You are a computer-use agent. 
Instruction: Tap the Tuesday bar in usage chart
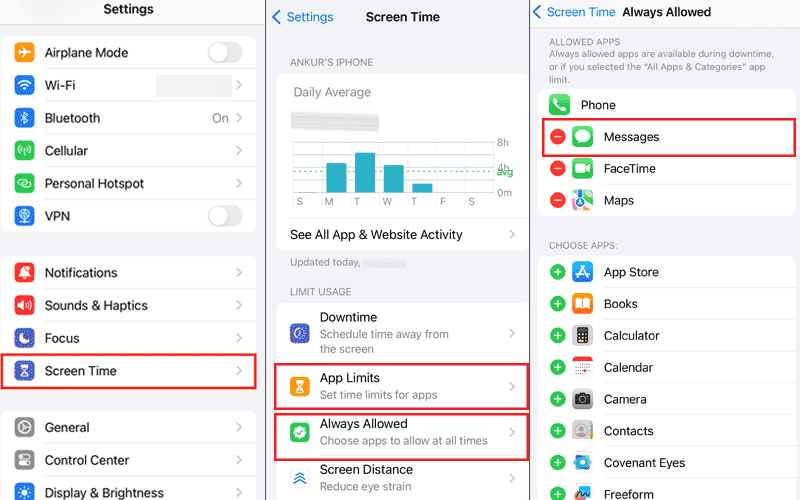pyautogui.click(x=365, y=172)
